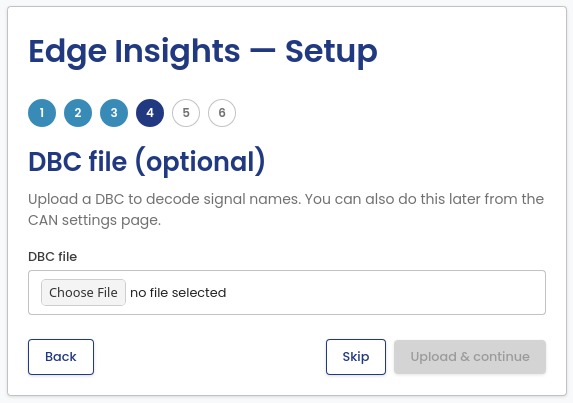Open step 5 in the wizard

point(186,113)
